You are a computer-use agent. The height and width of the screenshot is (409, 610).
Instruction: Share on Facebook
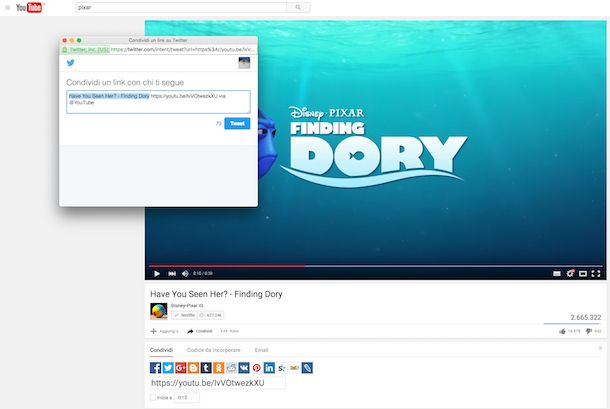tap(155, 368)
